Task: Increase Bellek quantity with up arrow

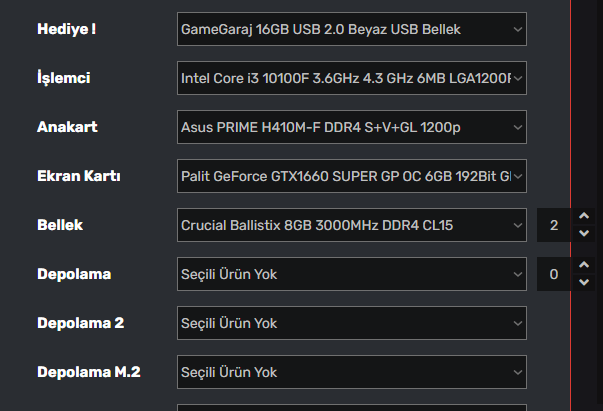Action: (584, 217)
